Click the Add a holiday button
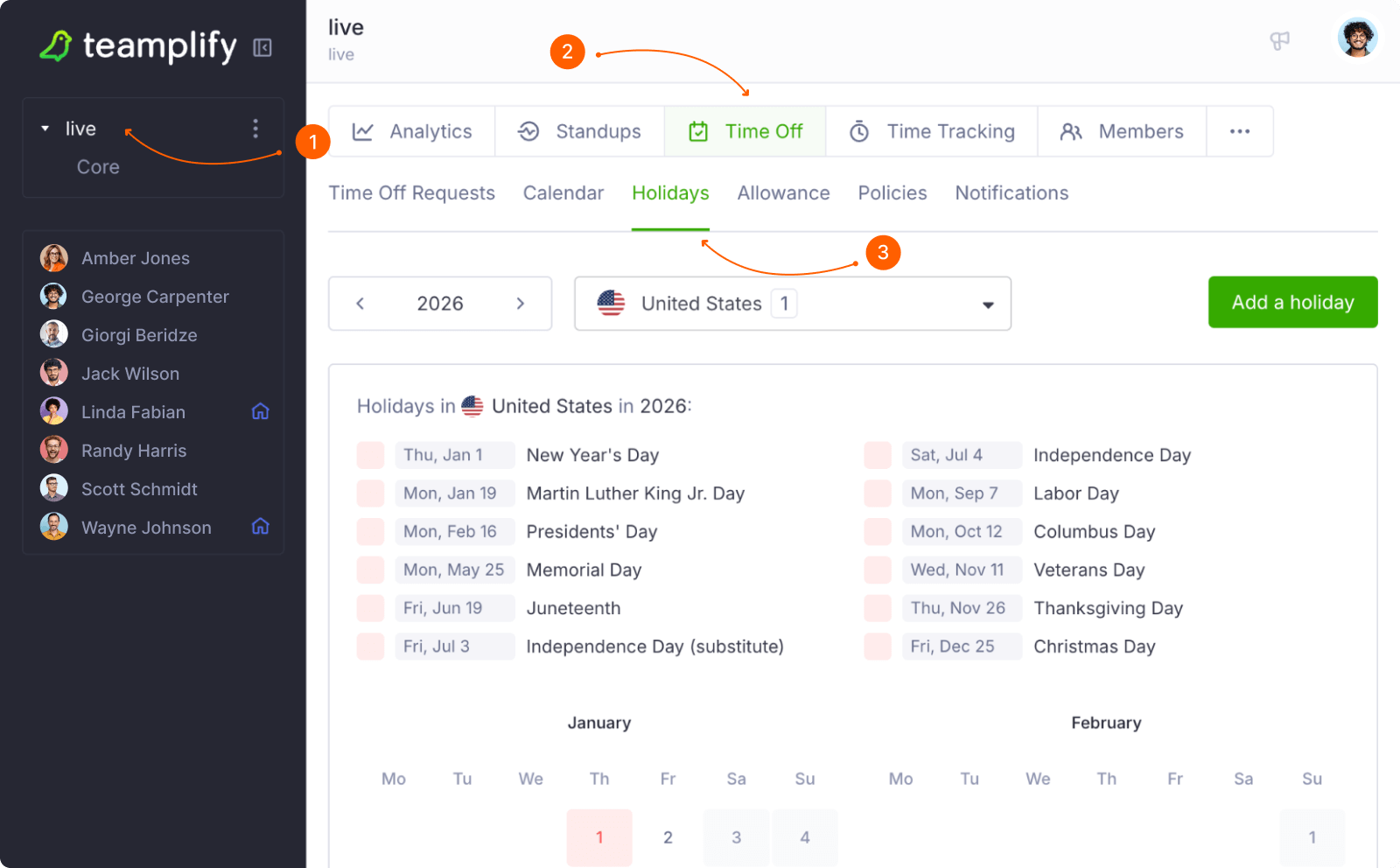Image resolution: width=1400 pixels, height=868 pixels. (1292, 303)
